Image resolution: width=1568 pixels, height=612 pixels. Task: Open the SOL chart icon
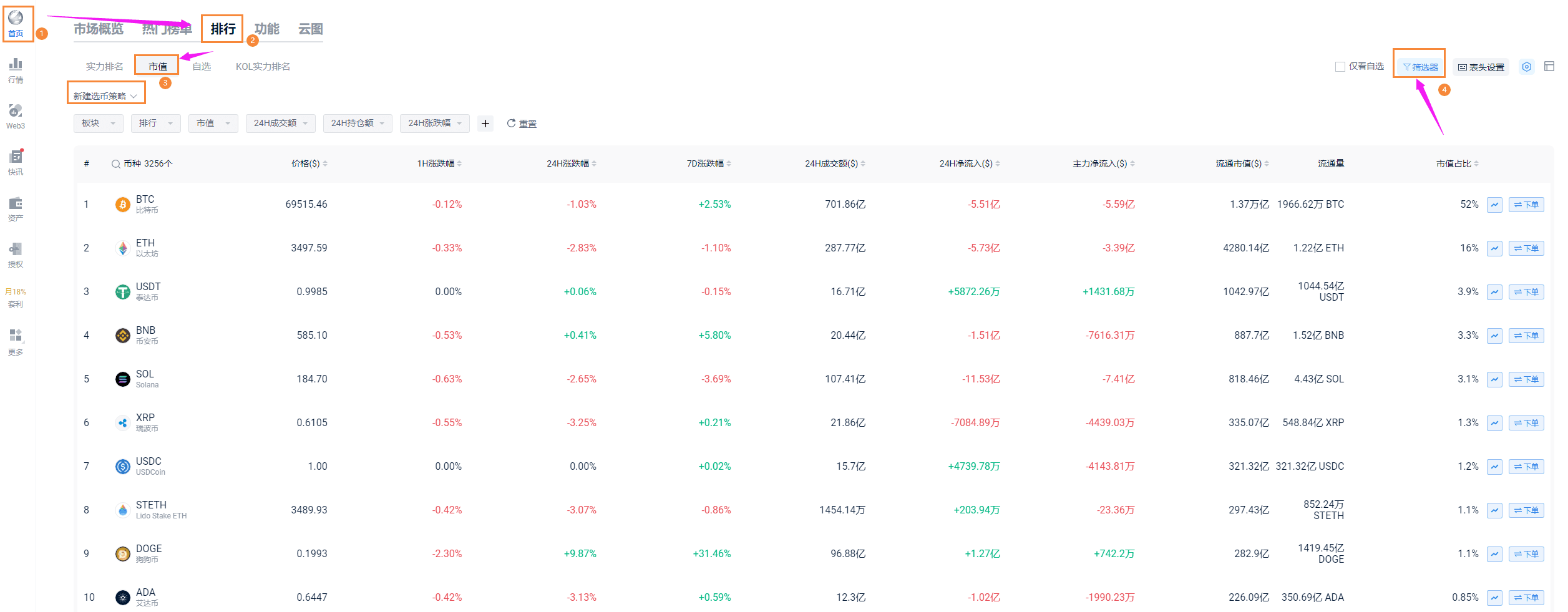pos(1494,379)
